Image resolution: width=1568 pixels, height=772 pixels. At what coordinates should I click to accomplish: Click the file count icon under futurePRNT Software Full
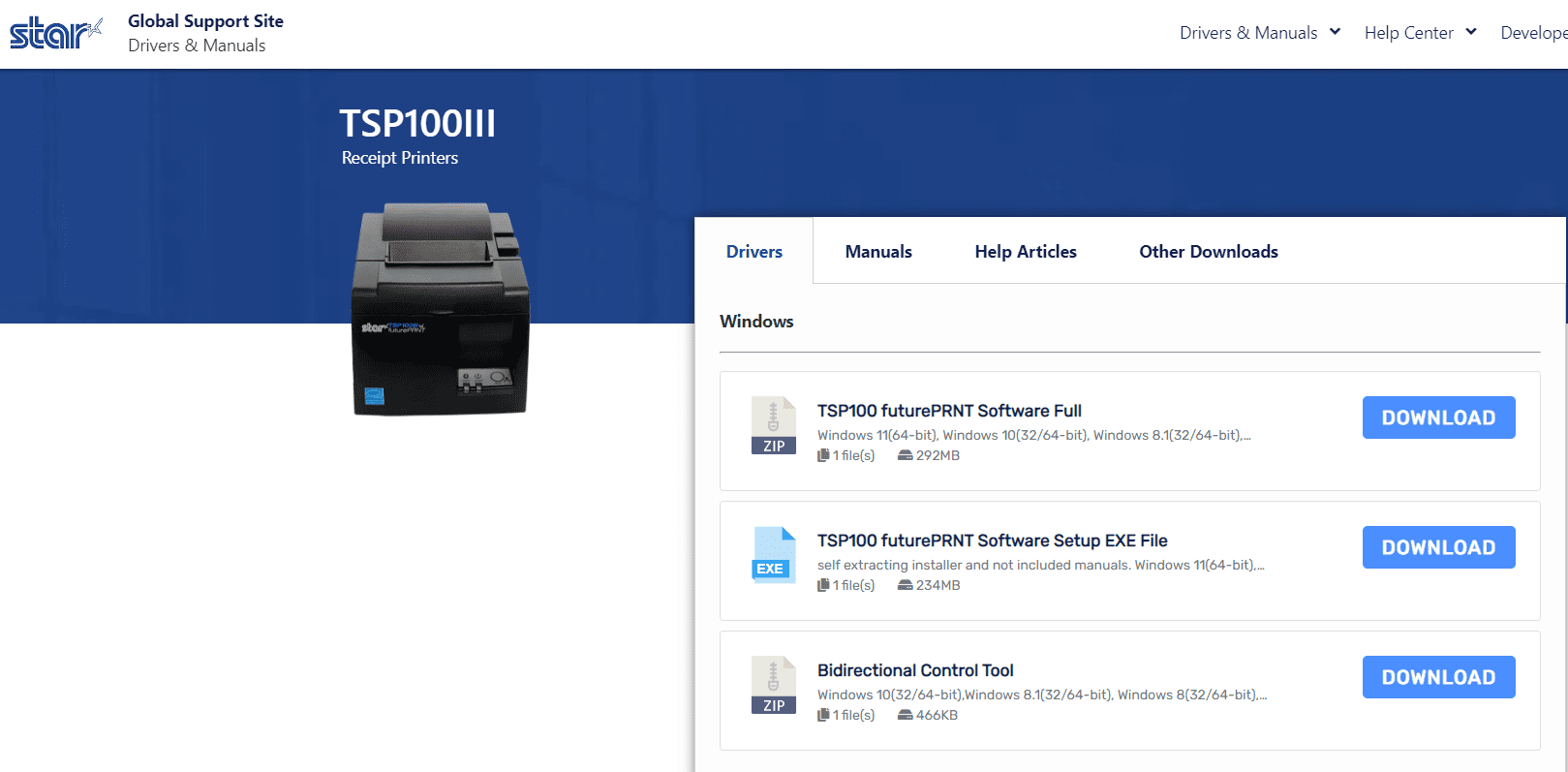823,455
